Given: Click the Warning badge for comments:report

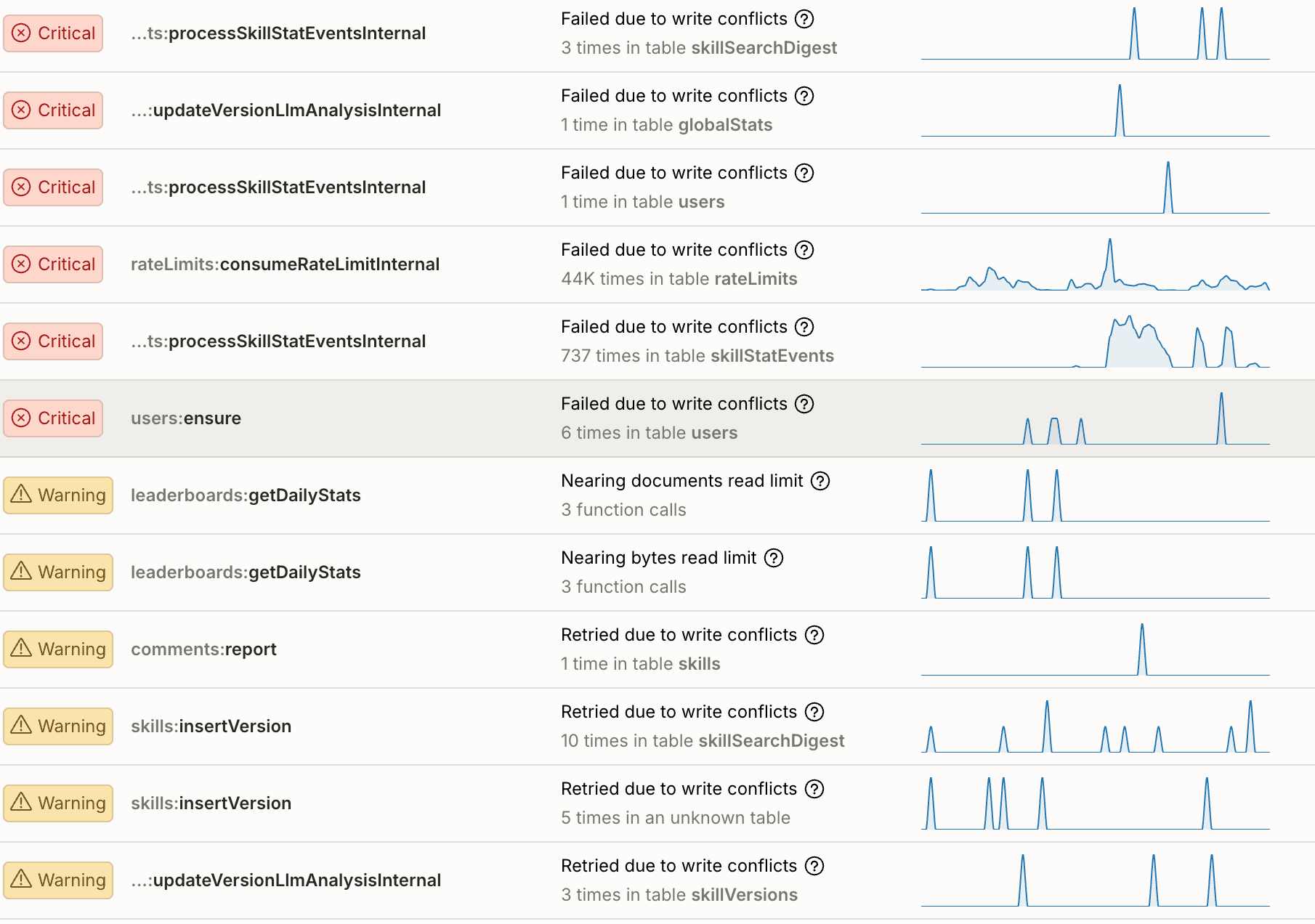Looking at the screenshot, I should pos(58,649).
